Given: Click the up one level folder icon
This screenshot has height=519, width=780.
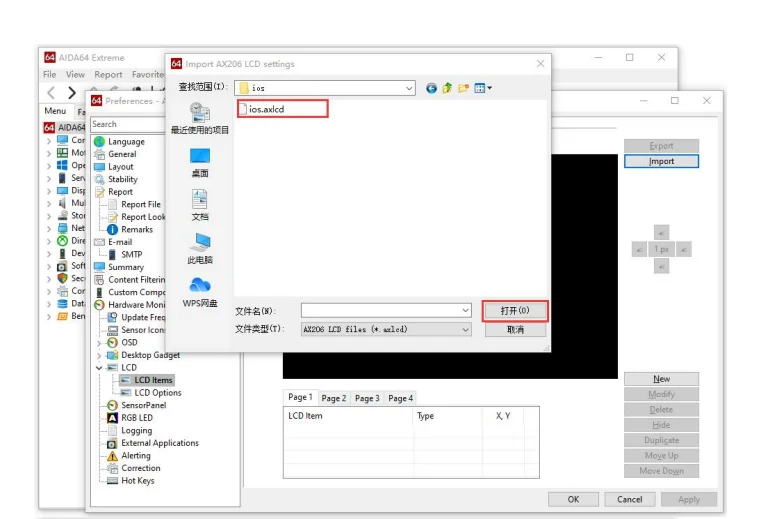Looking at the screenshot, I should (x=447, y=88).
